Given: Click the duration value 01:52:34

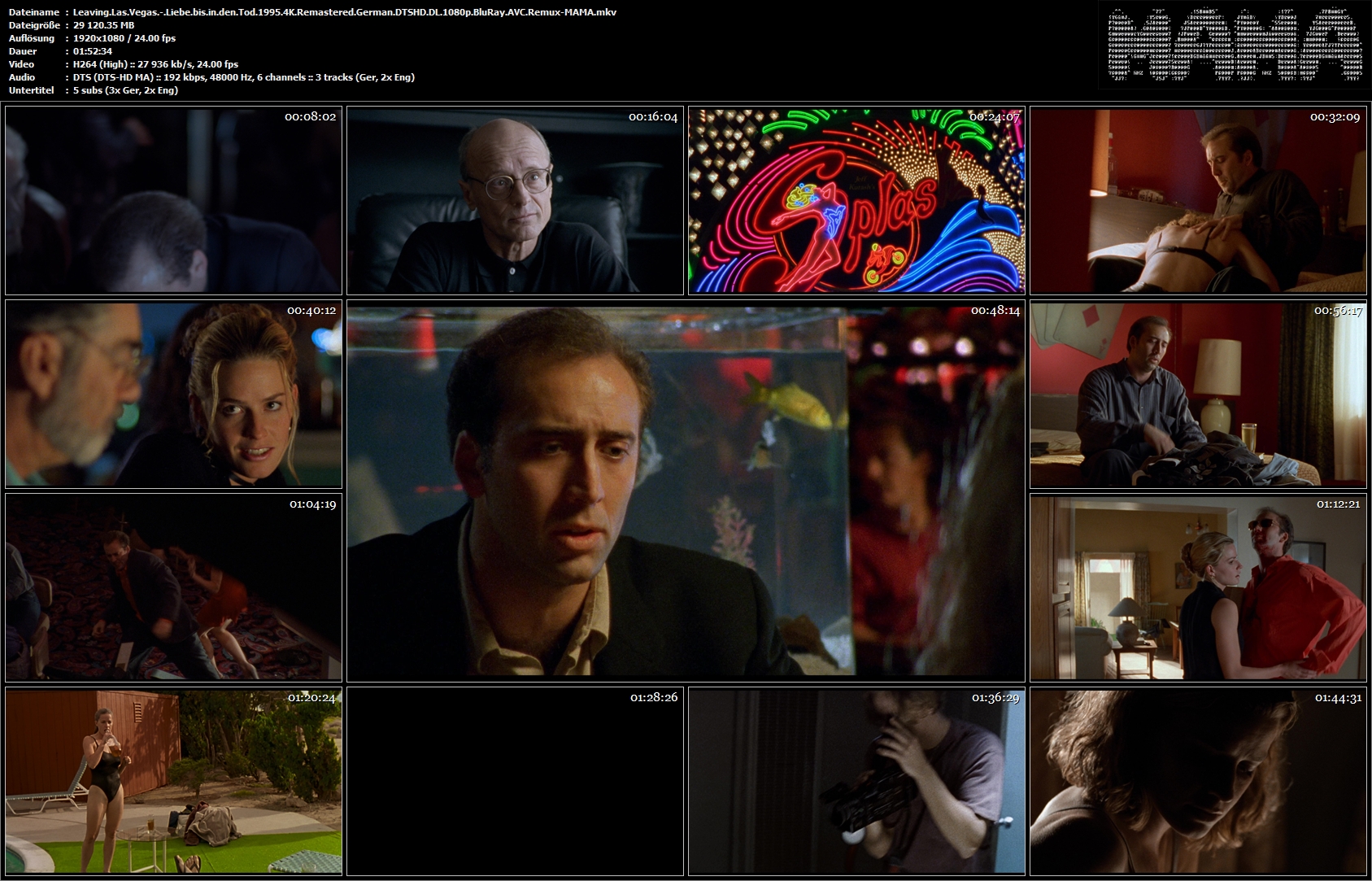Looking at the screenshot, I should 92,51.
